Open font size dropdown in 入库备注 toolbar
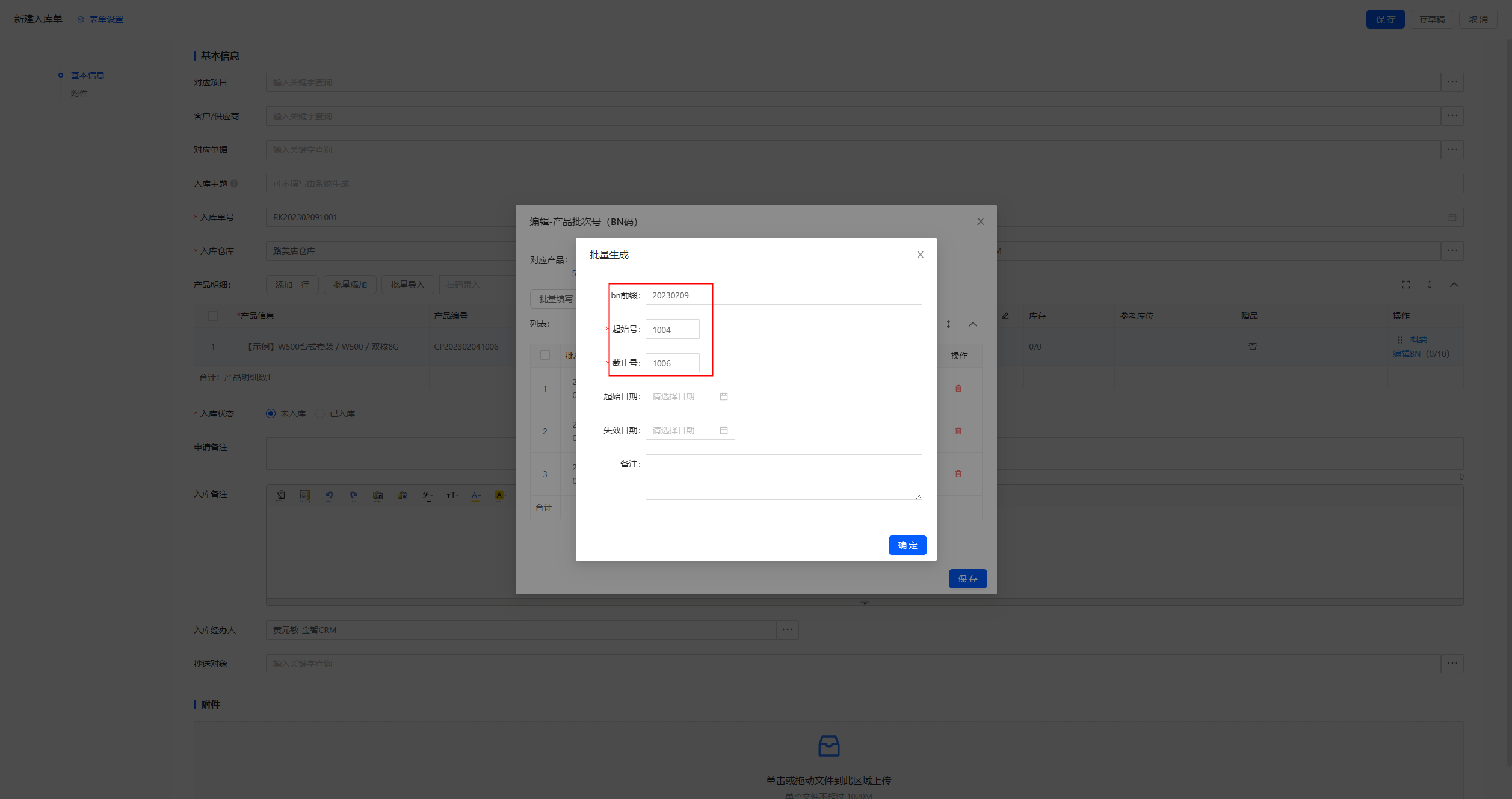Viewport: 1512px width, 799px height. coord(452,495)
